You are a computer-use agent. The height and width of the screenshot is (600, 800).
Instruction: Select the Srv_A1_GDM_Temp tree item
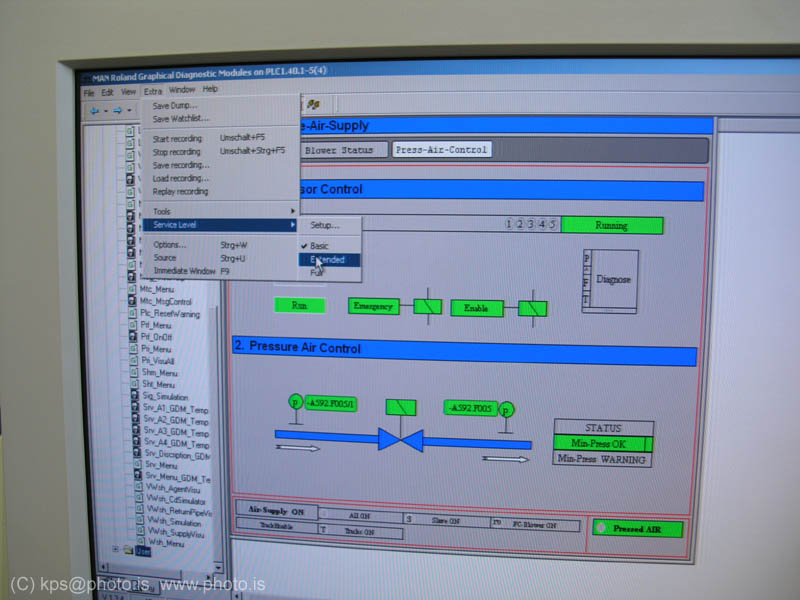click(x=176, y=409)
